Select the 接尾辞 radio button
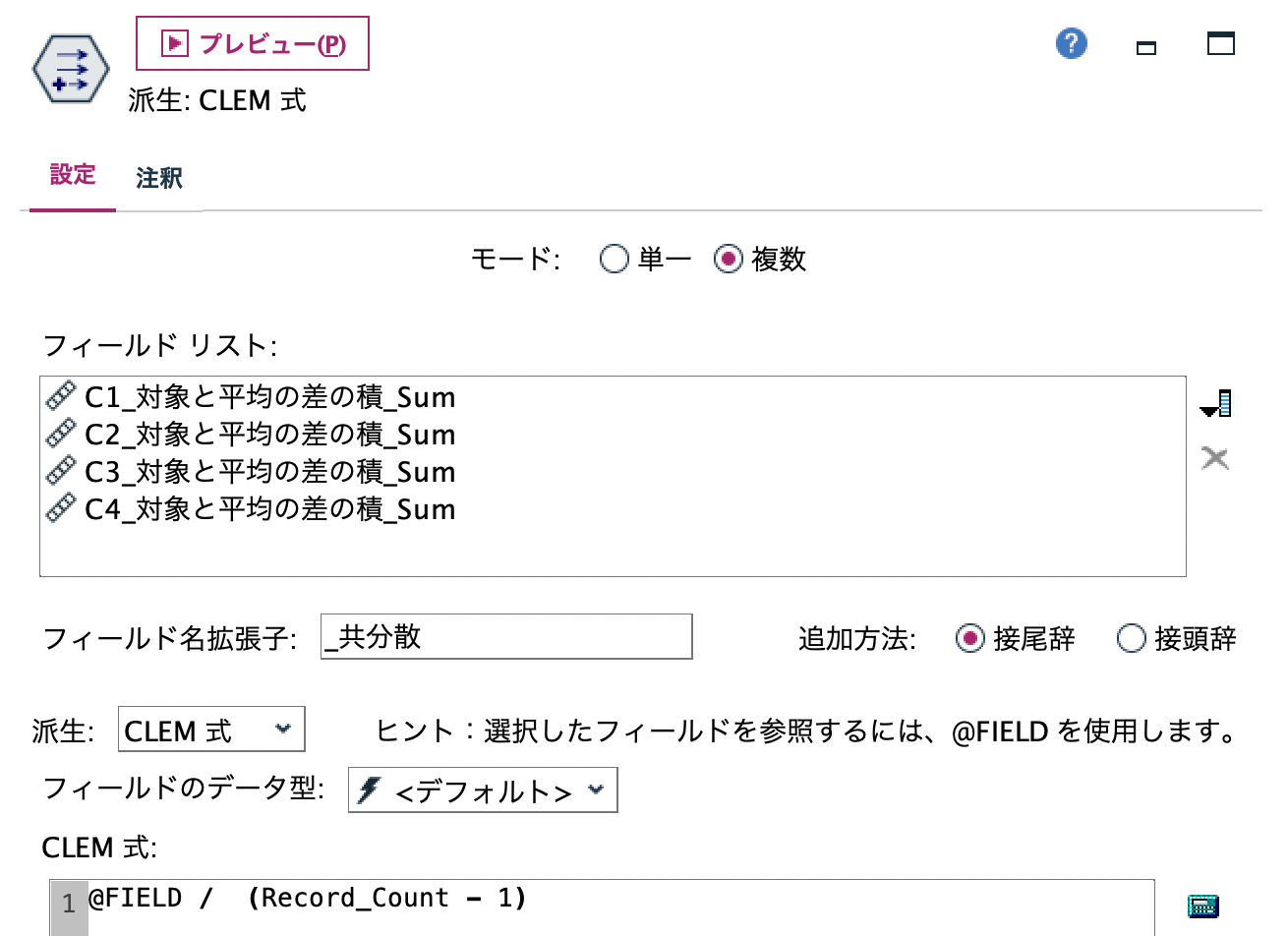 [971, 639]
